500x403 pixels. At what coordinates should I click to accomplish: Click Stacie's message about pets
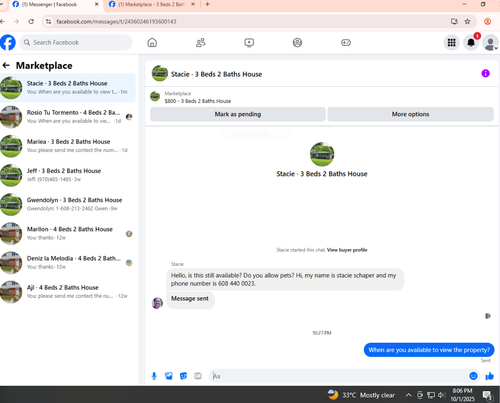coord(285,279)
